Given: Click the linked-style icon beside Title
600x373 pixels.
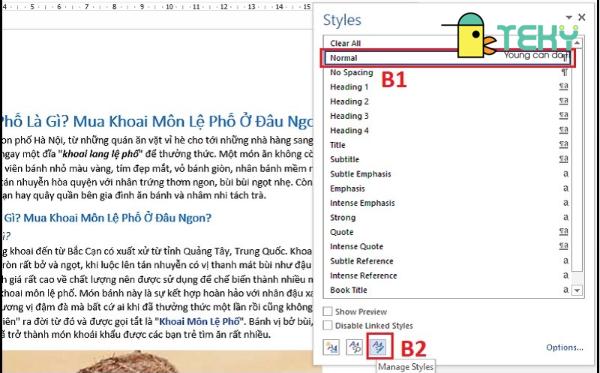Looking at the screenshot, I should (x=564, y=144).
